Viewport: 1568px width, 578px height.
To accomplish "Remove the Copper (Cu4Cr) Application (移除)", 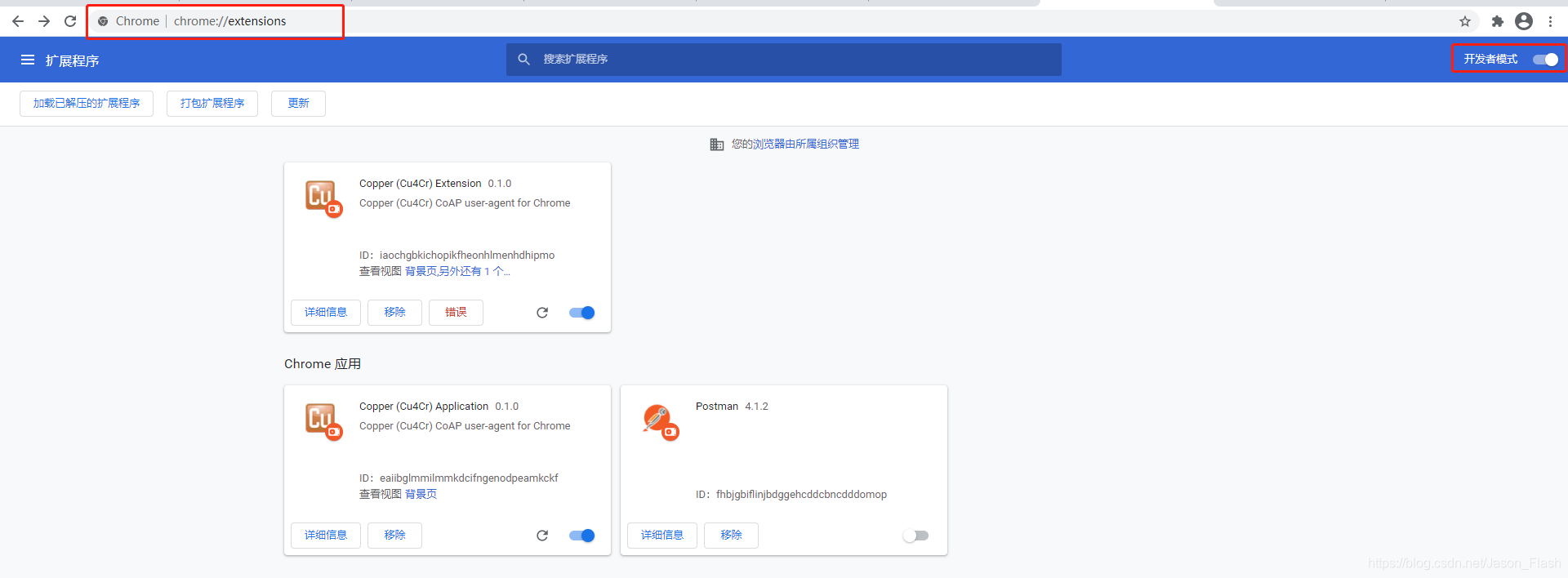I will pyautogui.click(x=394, y=536).
